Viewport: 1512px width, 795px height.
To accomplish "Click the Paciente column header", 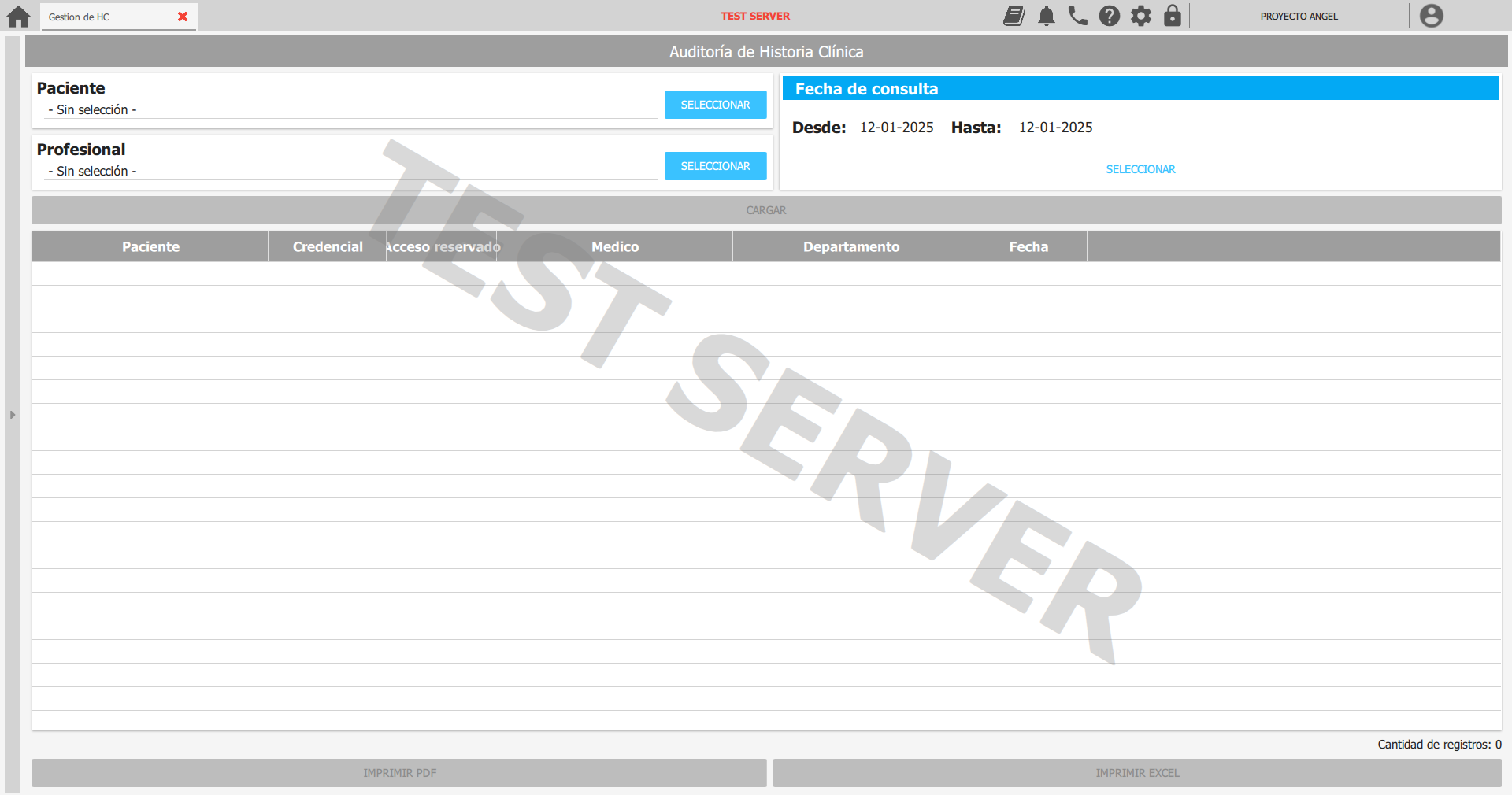I will coord(150,246).
